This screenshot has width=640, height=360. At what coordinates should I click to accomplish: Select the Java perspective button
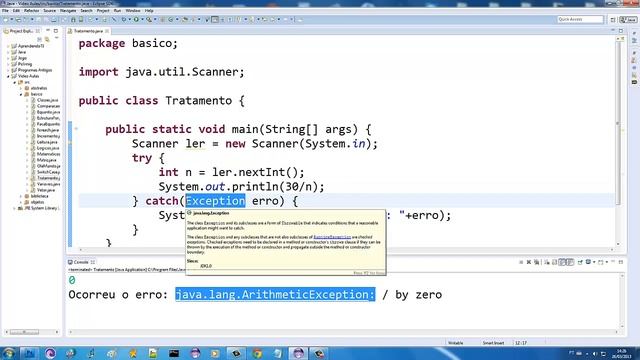click(628, 19)
